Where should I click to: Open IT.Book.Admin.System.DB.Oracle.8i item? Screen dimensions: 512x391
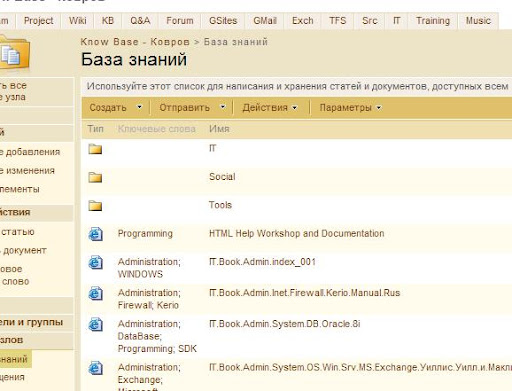285,324
